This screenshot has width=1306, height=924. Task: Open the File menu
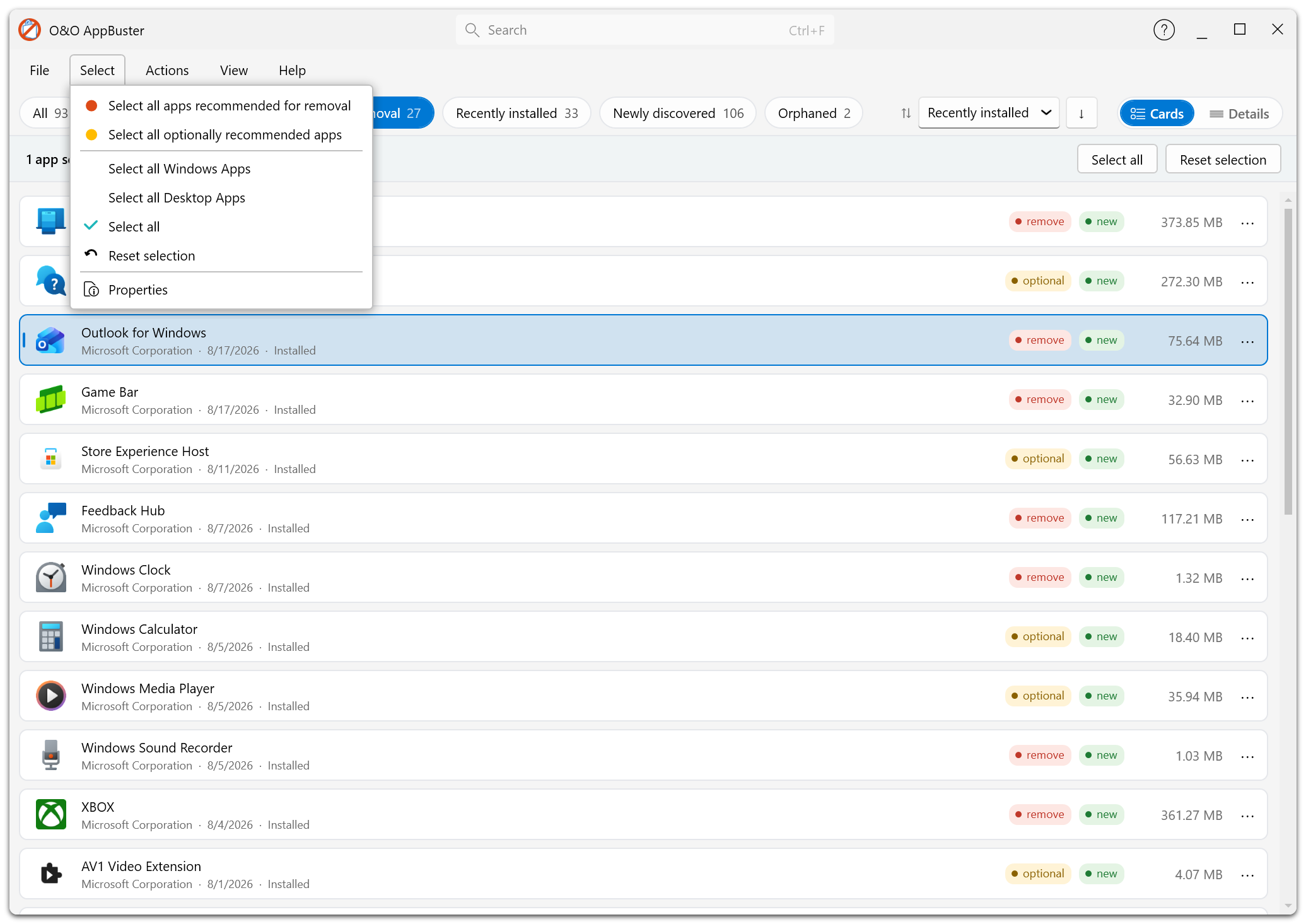coord(39,70)
